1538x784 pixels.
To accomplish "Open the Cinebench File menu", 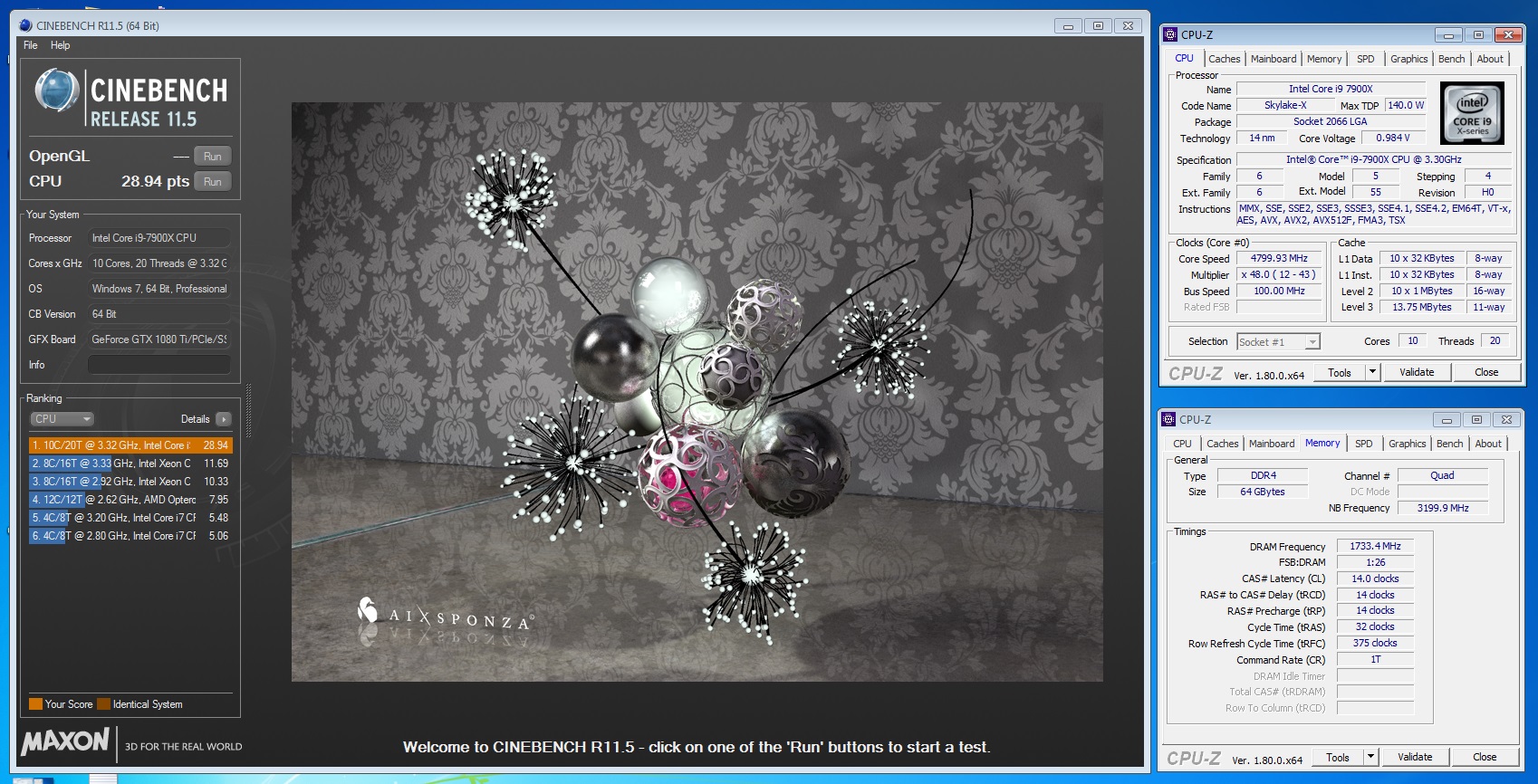I will [x=31, y=45].
